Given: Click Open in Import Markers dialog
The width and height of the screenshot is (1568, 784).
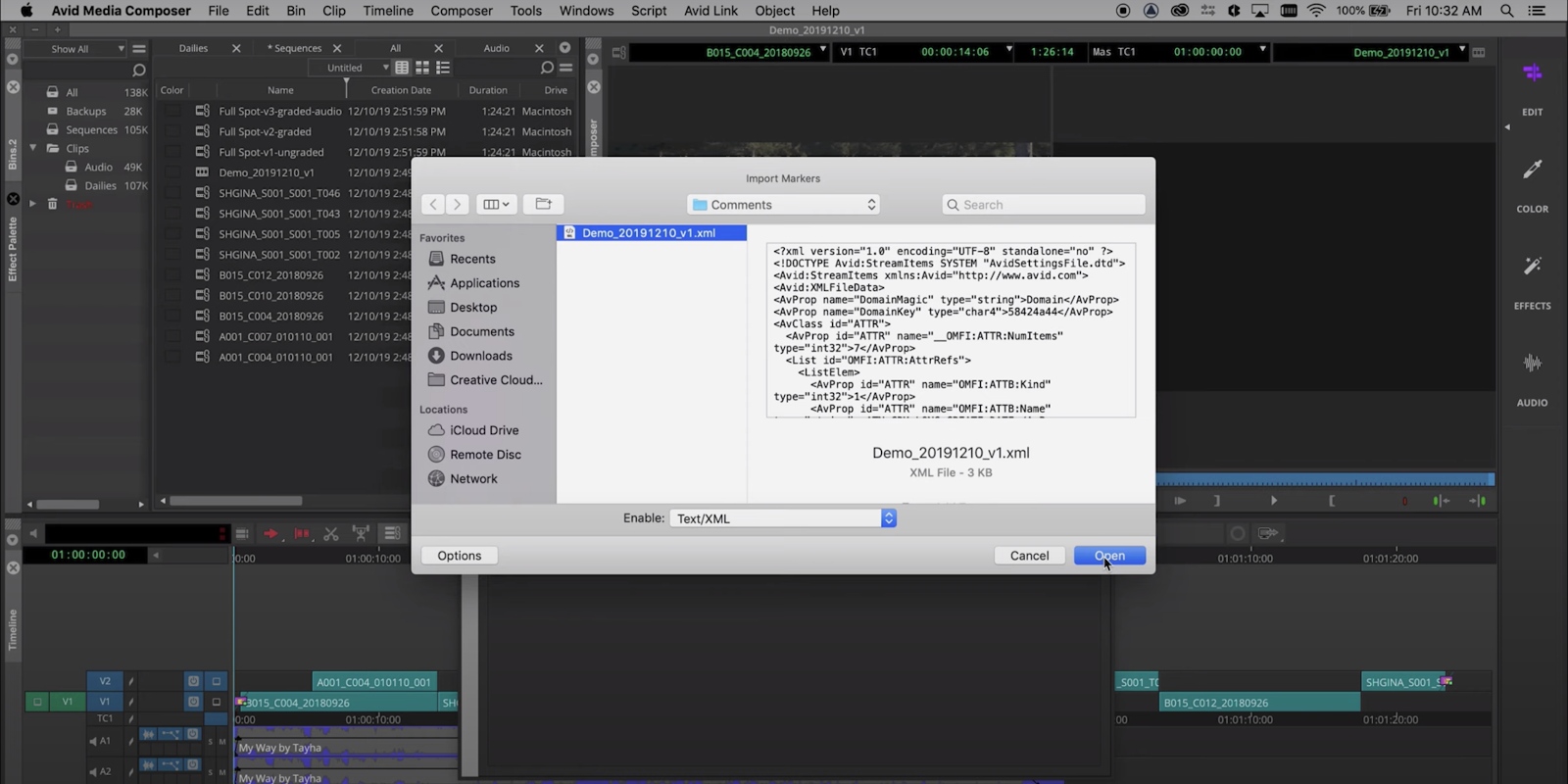Looking at the screenshot, I should [x=1109, y=556].
